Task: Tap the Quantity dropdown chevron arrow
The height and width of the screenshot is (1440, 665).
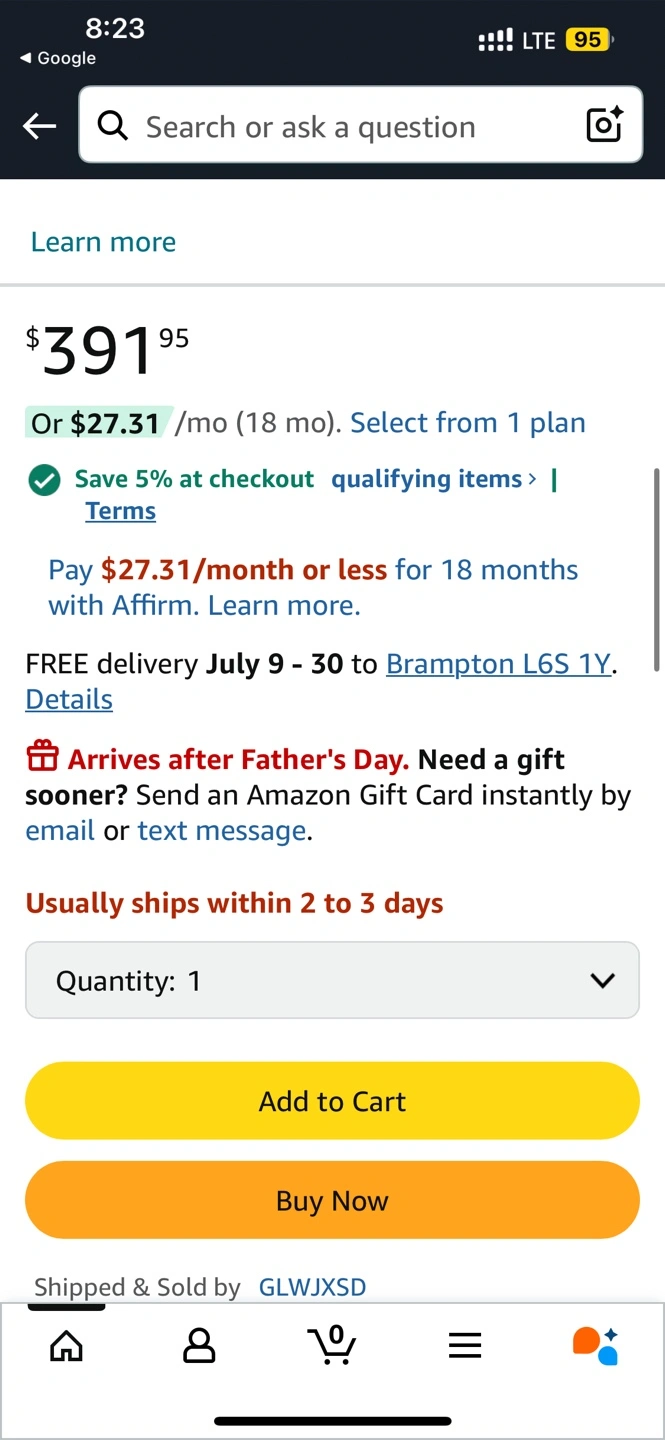Action: coord(602,981)
